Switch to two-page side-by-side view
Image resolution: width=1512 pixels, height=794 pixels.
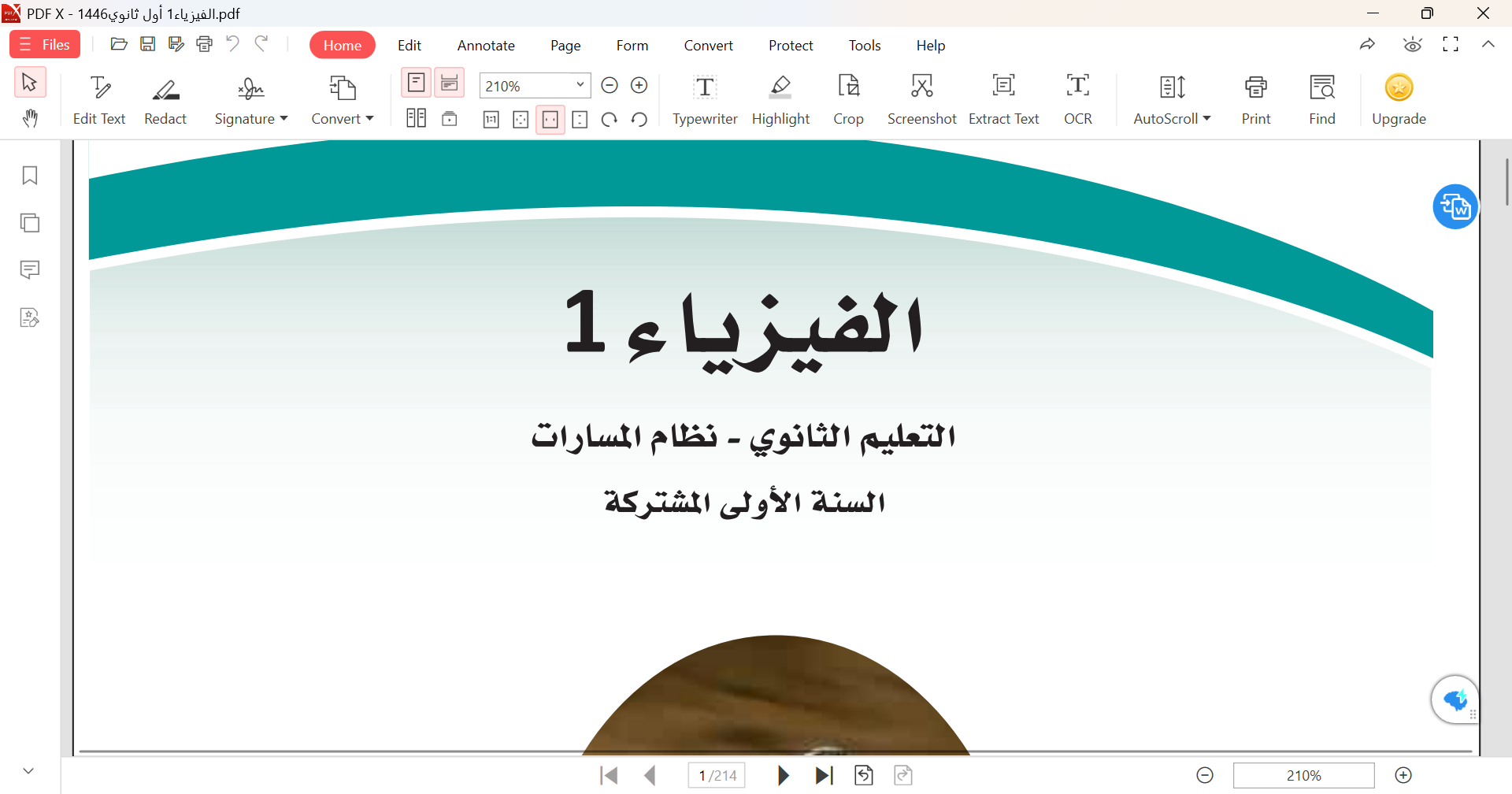point(416,119)
